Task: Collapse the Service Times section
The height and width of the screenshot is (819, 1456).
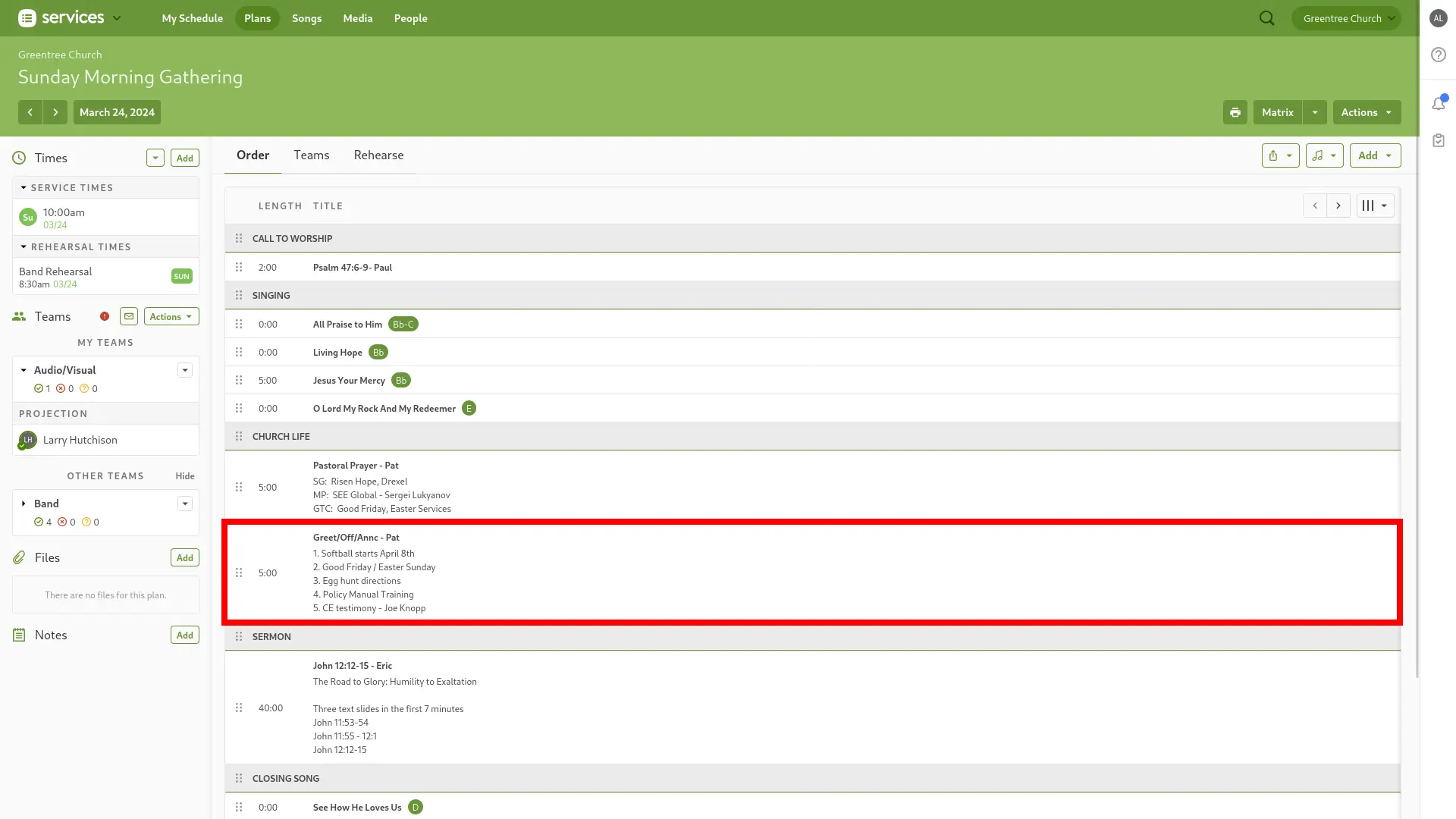Action: (x=24, y=187)
